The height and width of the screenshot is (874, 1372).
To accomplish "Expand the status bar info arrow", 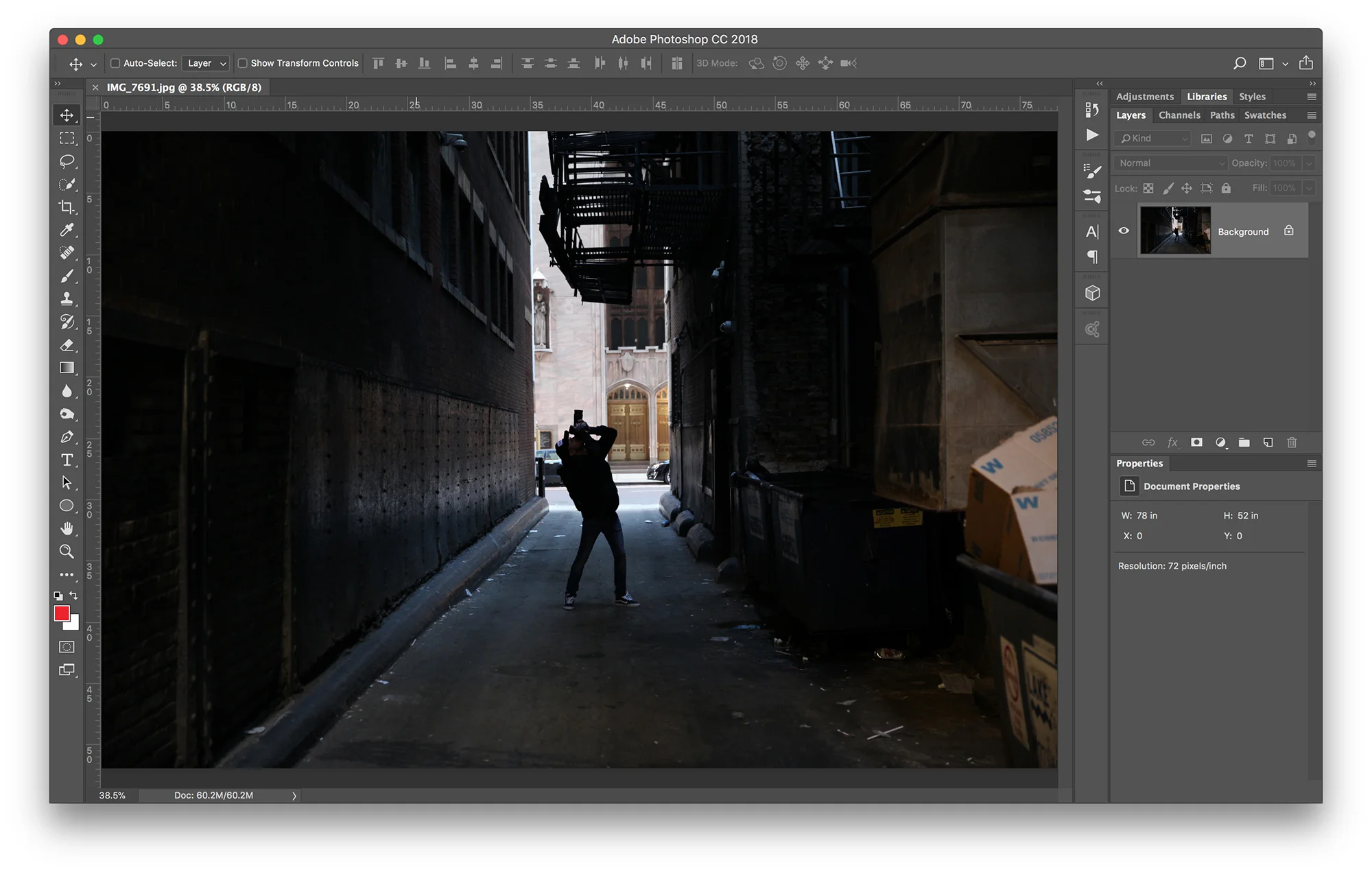I will [x=294, y=796].
